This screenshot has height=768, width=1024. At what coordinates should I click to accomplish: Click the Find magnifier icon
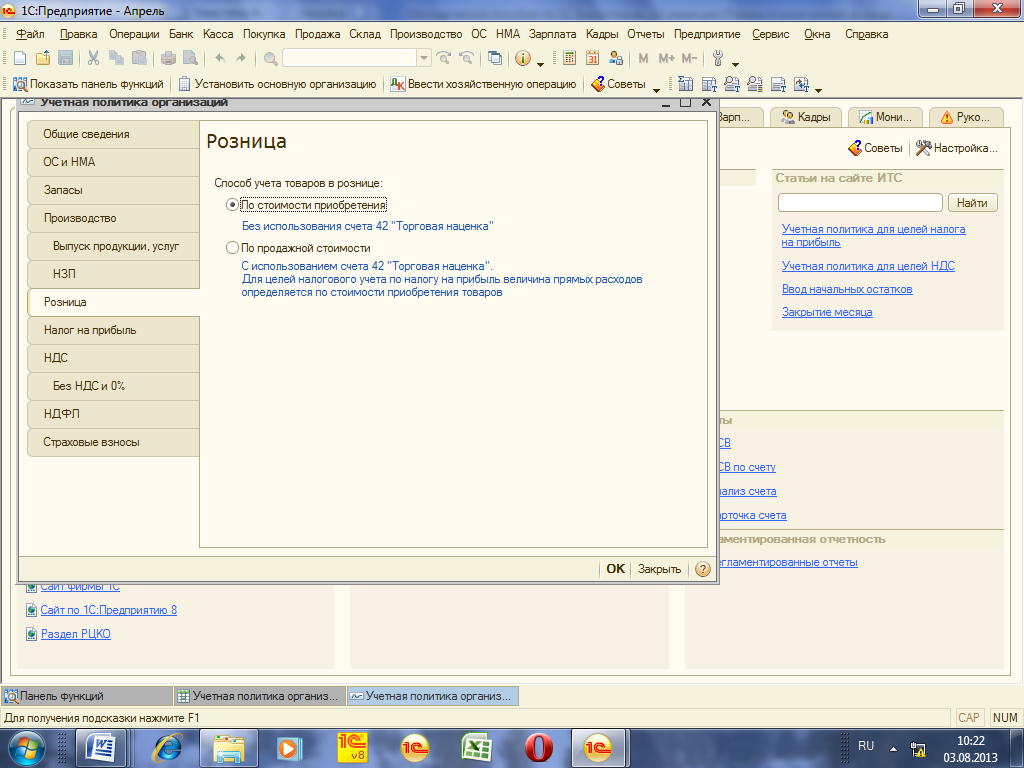tap(270, 58)
